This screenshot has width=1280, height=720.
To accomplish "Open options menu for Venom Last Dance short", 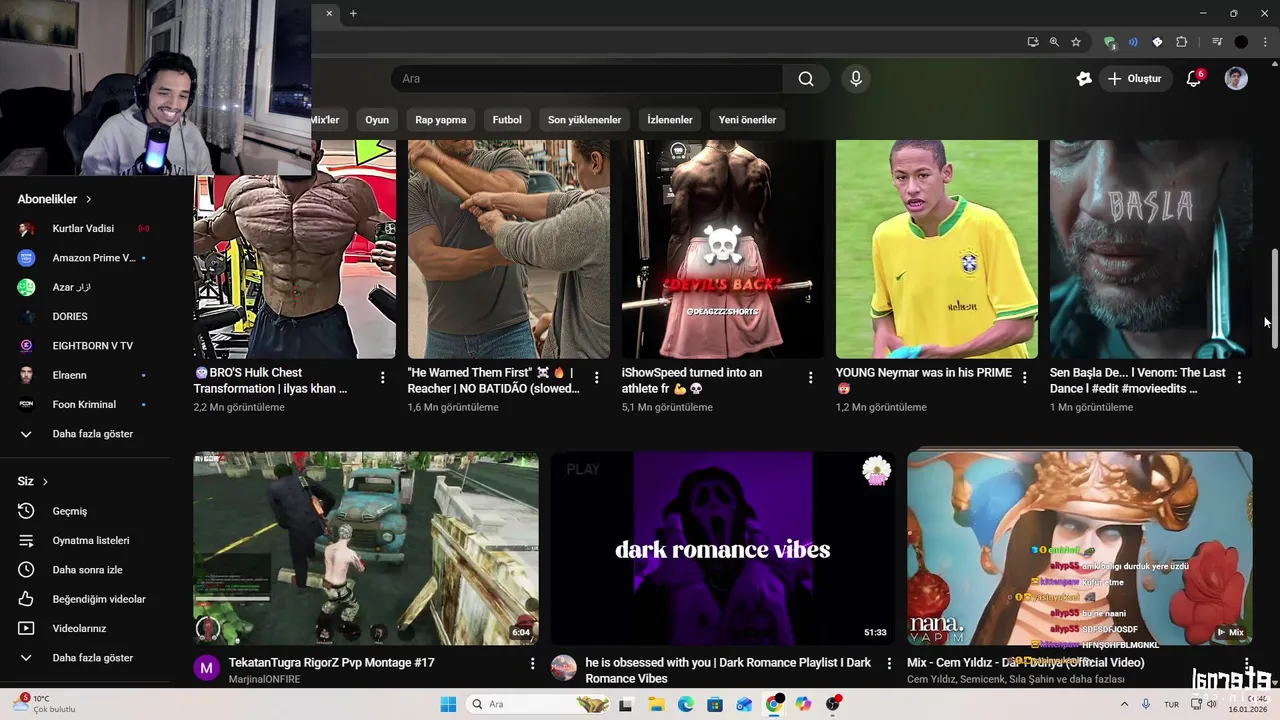I will (1239, 378).
